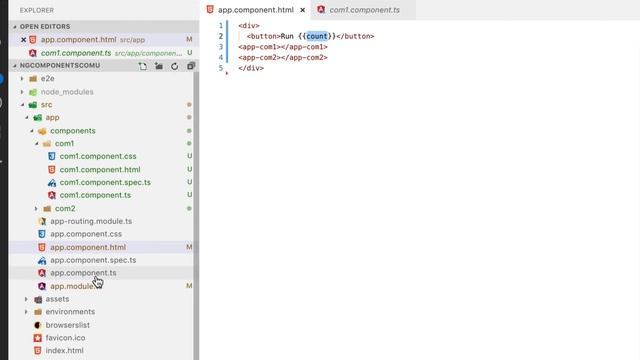Click the components folder icon

[x=42, y=131]
